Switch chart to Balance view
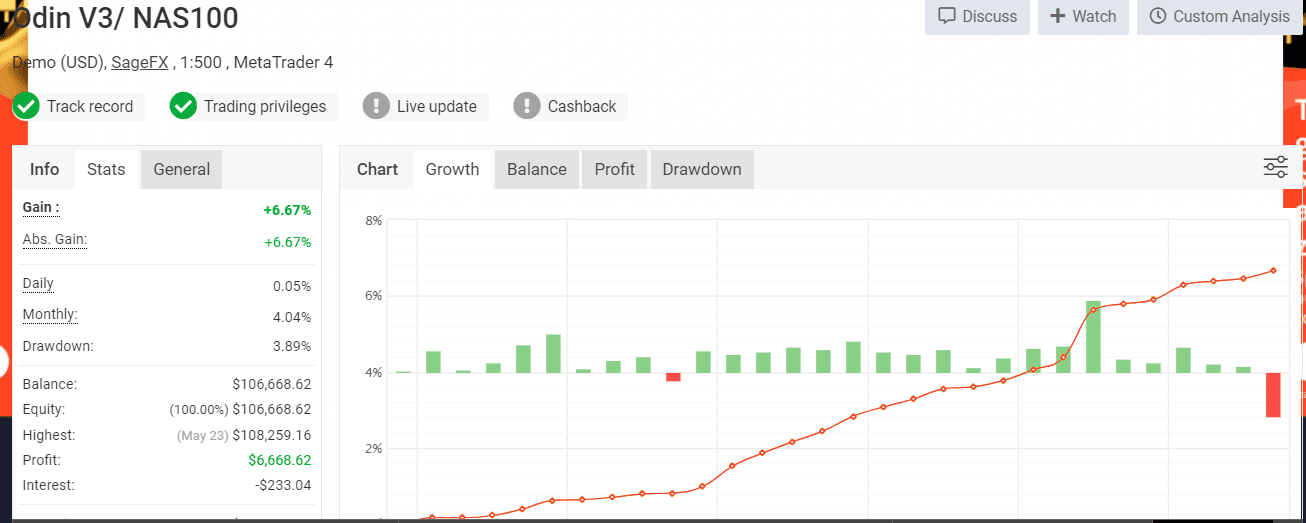The image size is (1306, 523). pyautogui.click(x=536, y=169)
